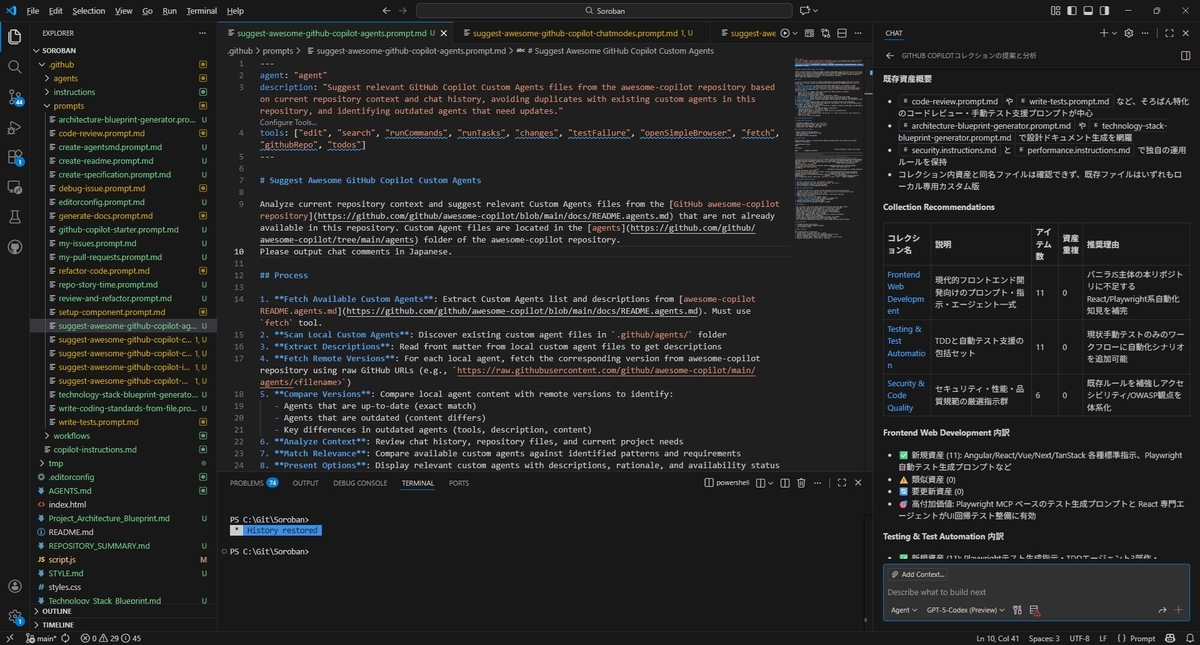Go back from the chat session title
This screenshot has width=1200, height=645.
click(889, 55)
